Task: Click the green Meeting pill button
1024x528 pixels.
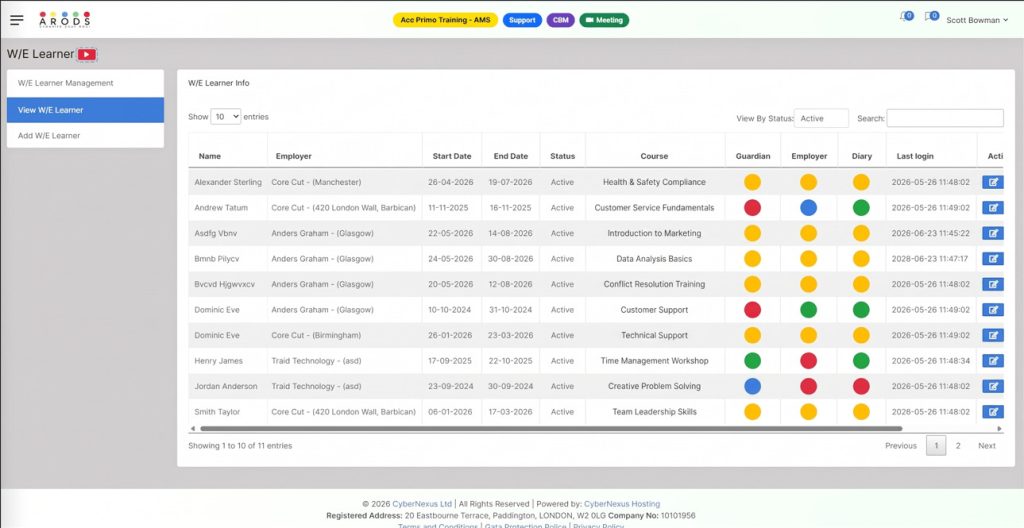Action: tap(604, 20)
